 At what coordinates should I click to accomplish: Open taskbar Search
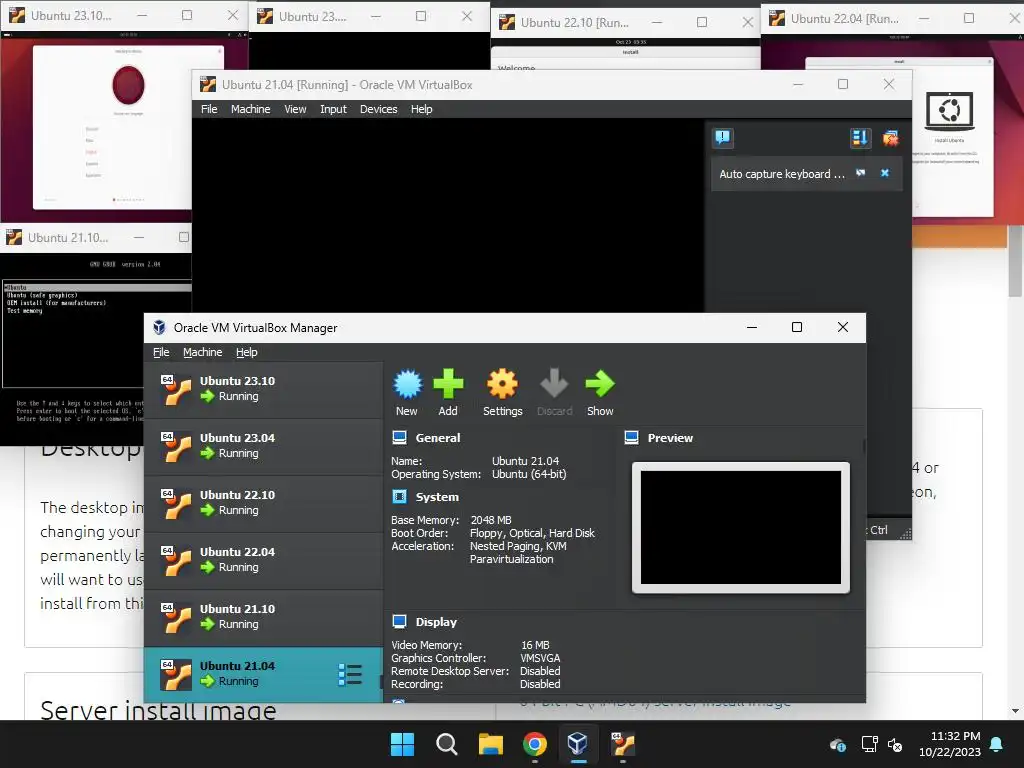pos(447,744)
